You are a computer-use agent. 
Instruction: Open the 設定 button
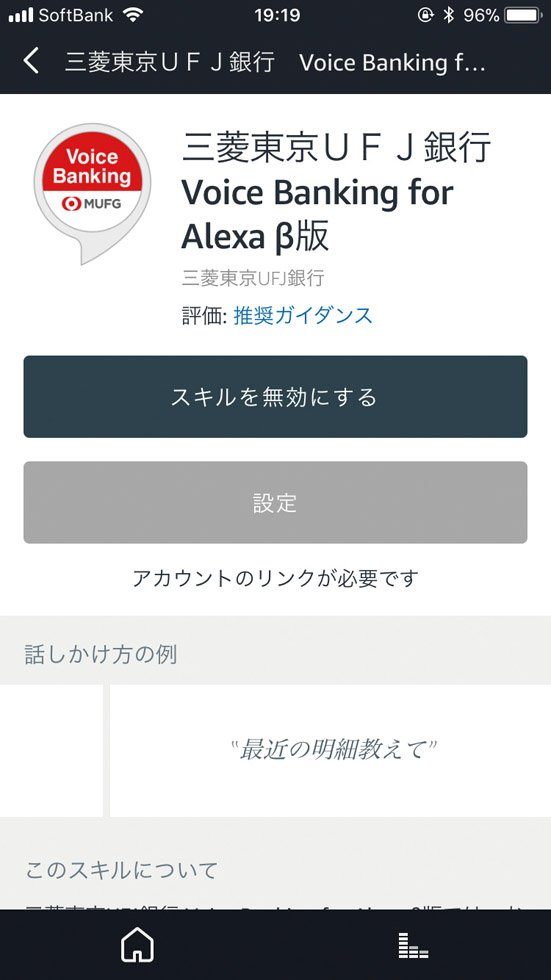276,502
